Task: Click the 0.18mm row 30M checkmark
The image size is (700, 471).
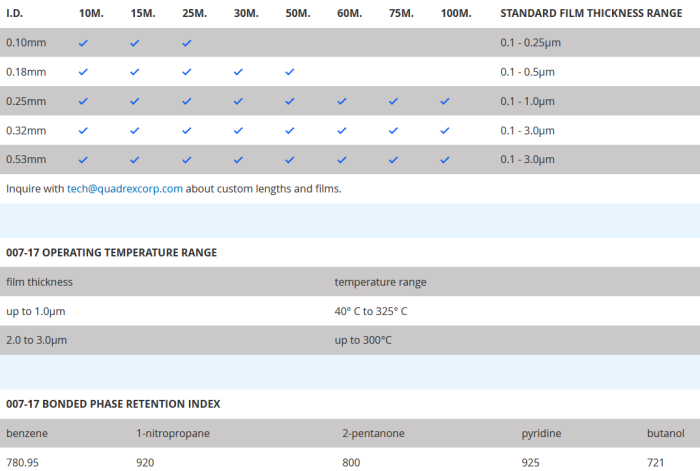Action: pos(239,72)
